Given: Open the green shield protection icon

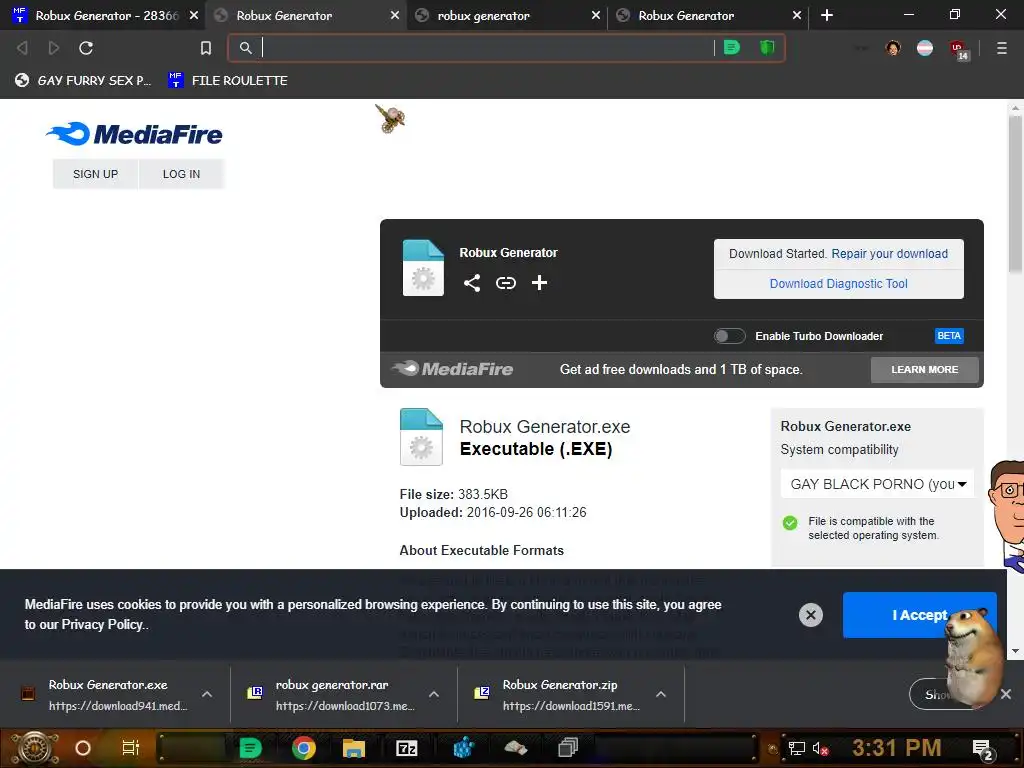Looking at the screenshot, I should point(767,47).
